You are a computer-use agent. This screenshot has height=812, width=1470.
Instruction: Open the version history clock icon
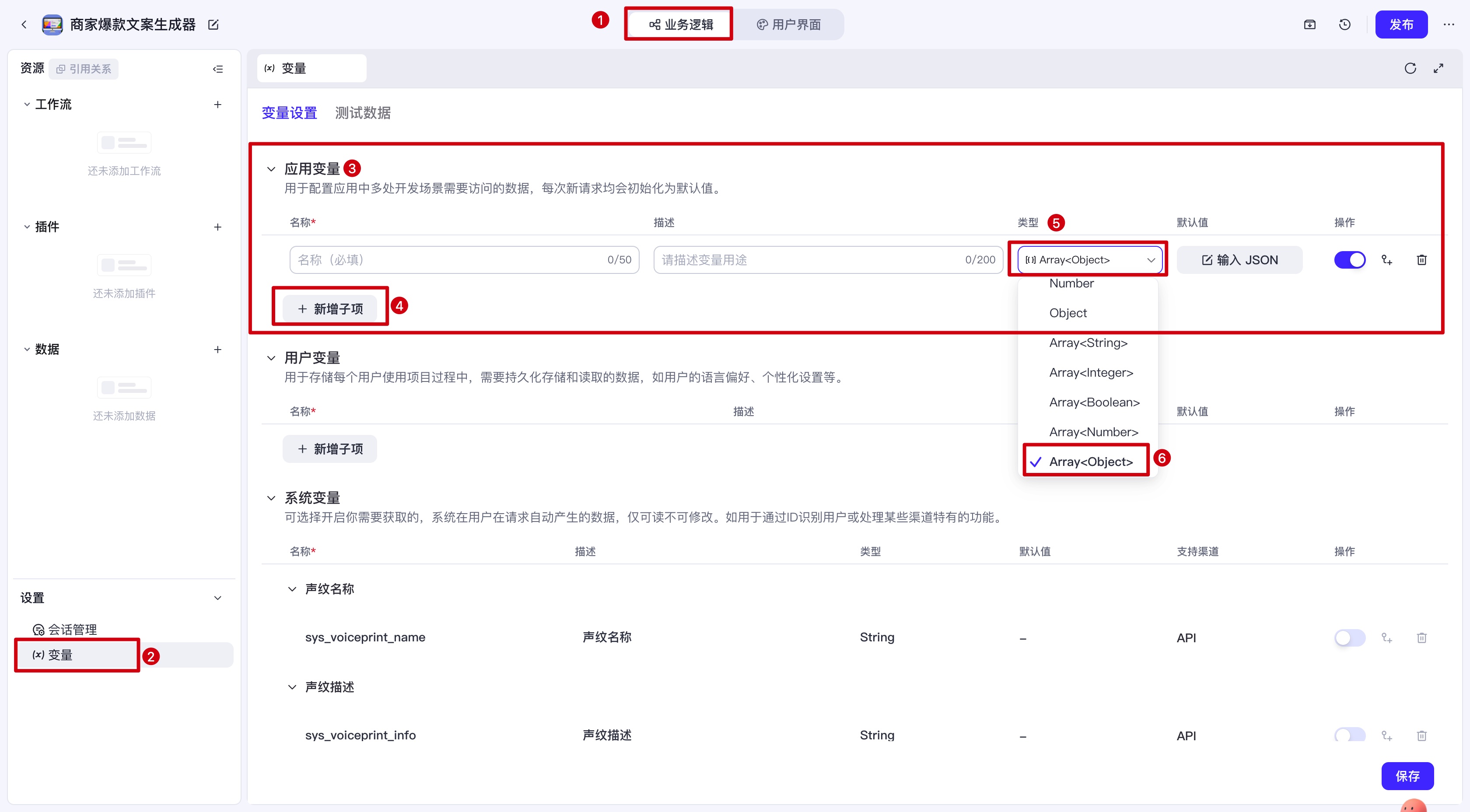(1344, 24)
